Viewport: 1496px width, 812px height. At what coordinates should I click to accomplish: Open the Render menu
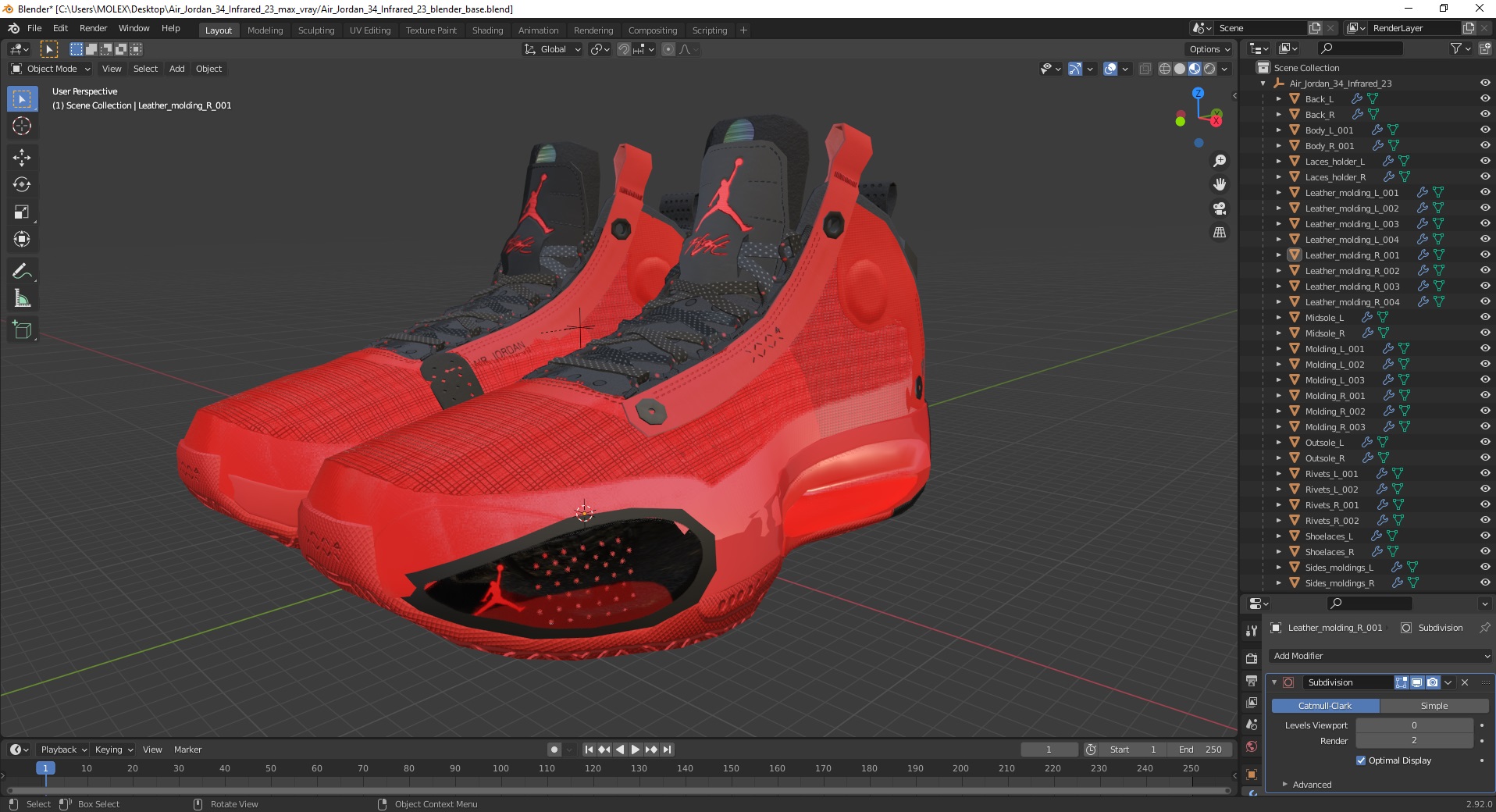pos(93,28)
